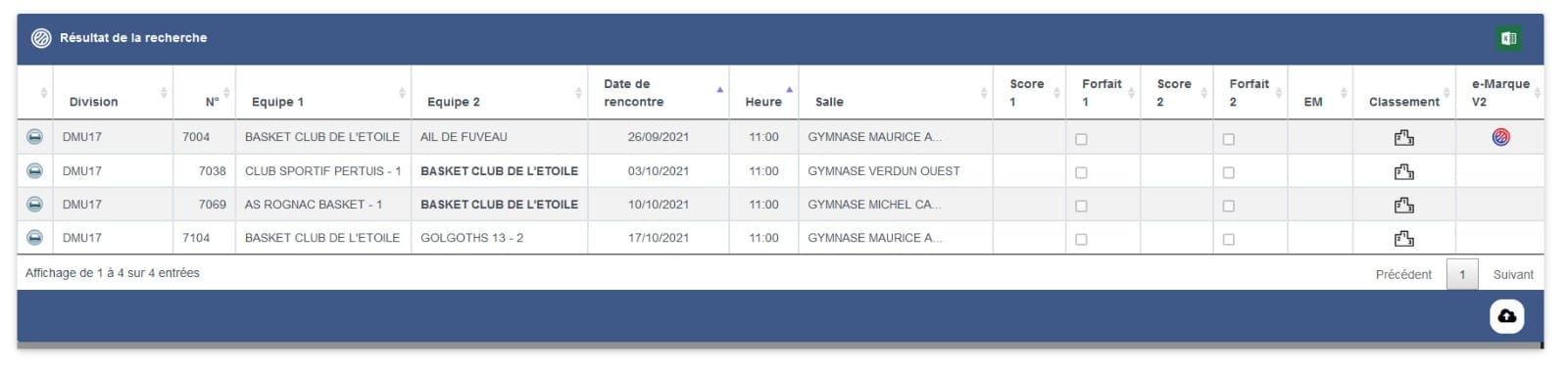
Task: Click the Résultat de la recherche header icon
Action: [x=41, y=38]
